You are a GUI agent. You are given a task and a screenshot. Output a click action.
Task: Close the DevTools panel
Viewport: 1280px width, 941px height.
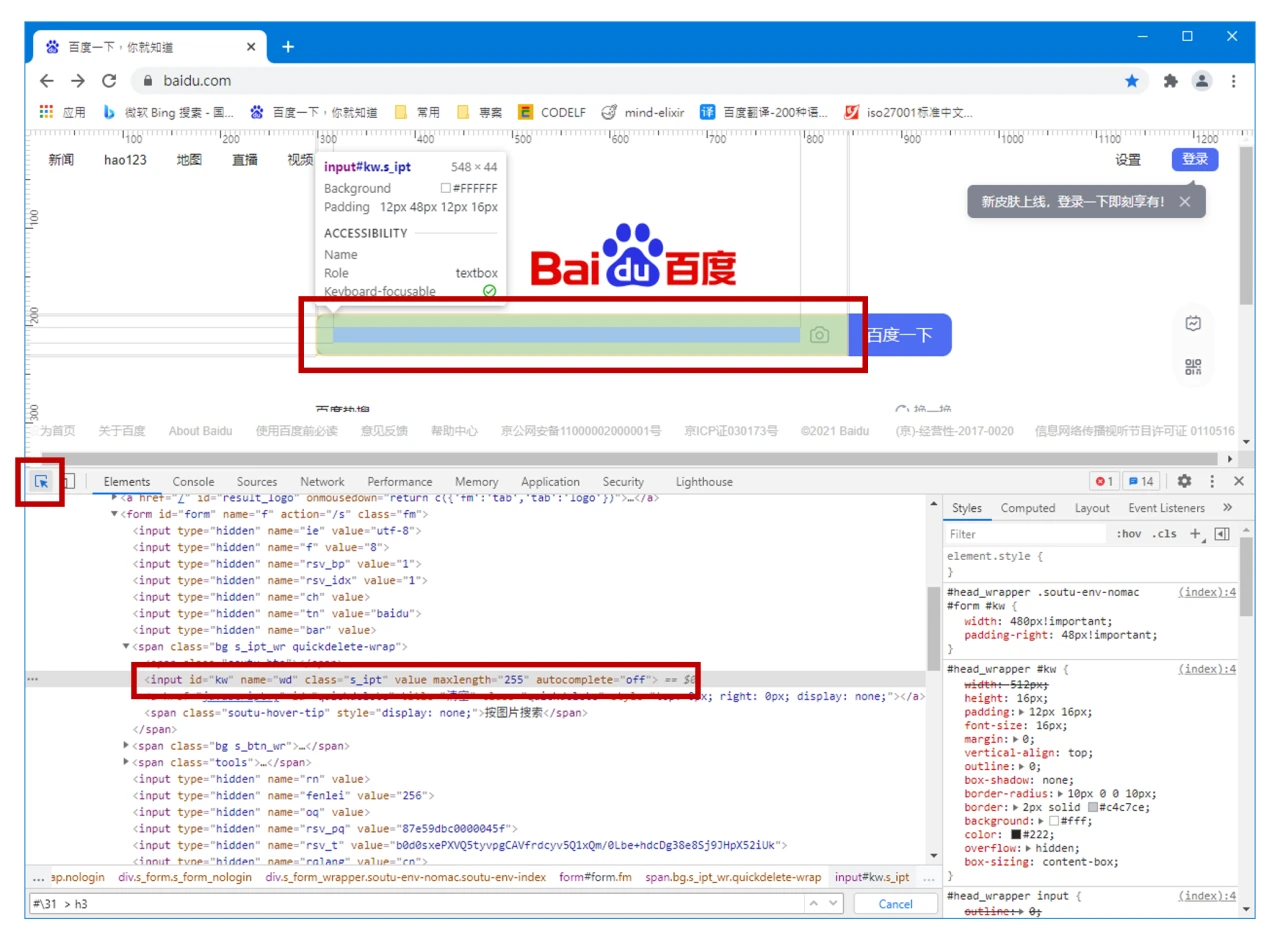point(1239,482)
